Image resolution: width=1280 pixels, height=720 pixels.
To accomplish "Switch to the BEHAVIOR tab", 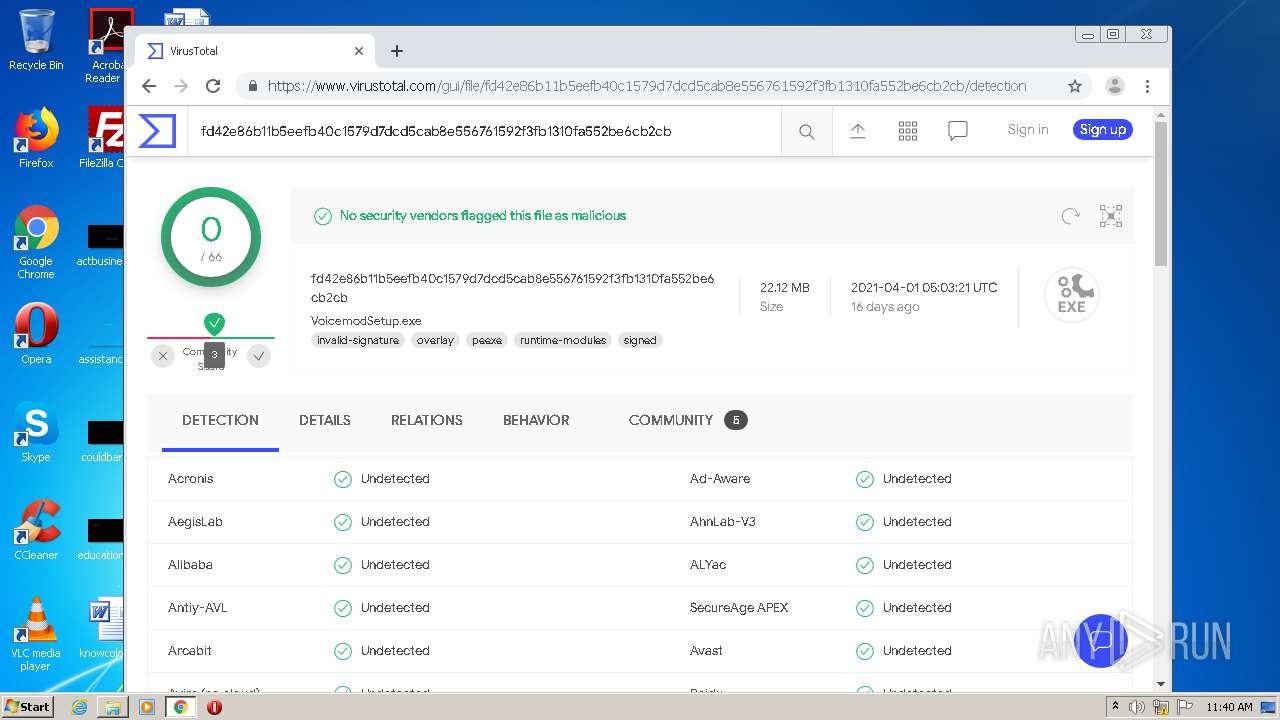I will click(536, 421).
